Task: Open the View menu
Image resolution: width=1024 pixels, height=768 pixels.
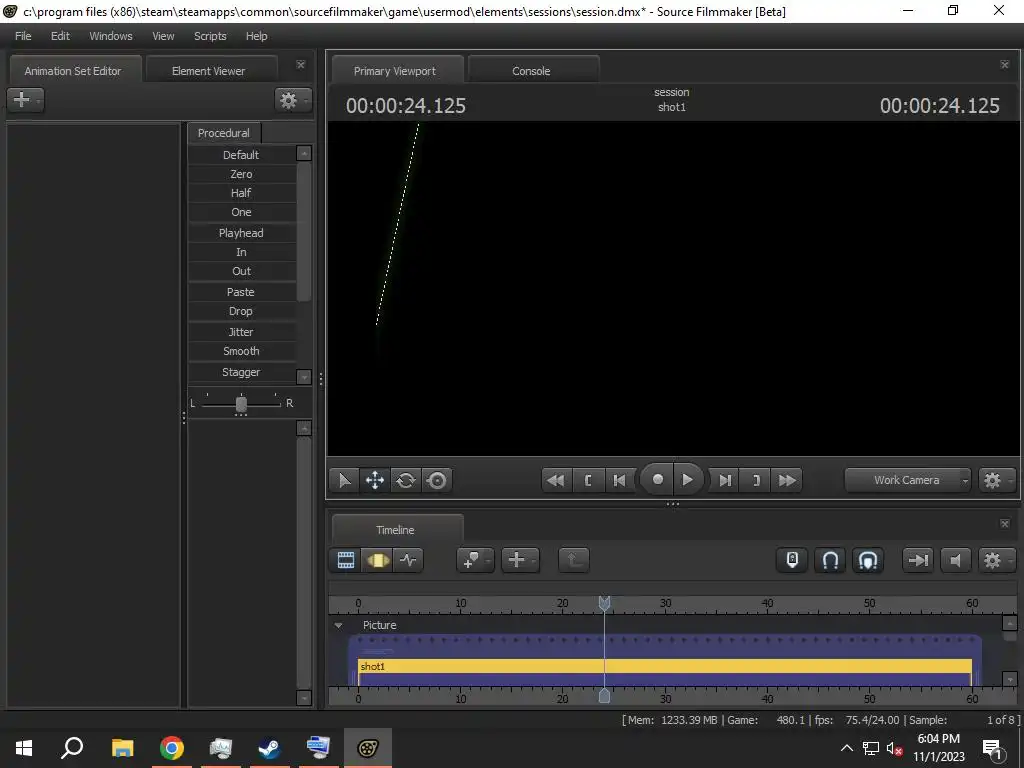Action: coord(163,36)
